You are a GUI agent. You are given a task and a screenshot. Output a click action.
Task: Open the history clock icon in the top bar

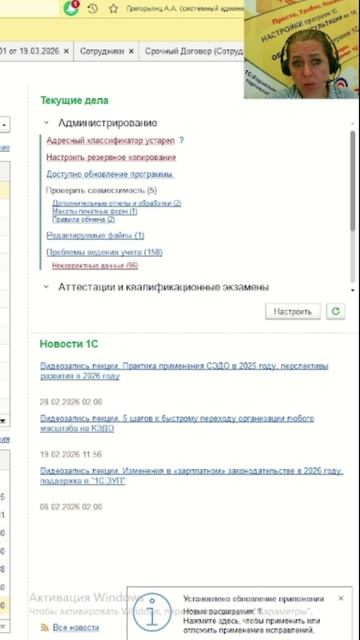(93, 9)
